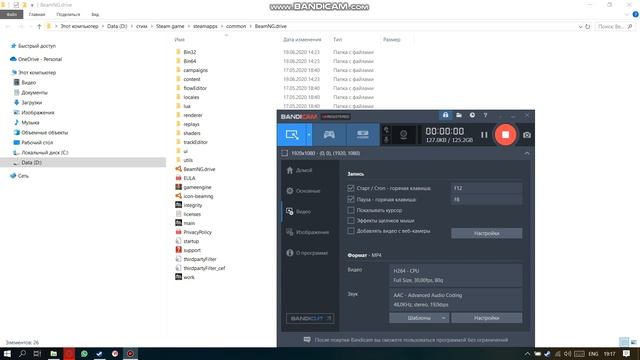Click the Bandicam lock icon in title bar
Image resolution: width=640 pixels, height=360 pixels.
coord(445,116)
